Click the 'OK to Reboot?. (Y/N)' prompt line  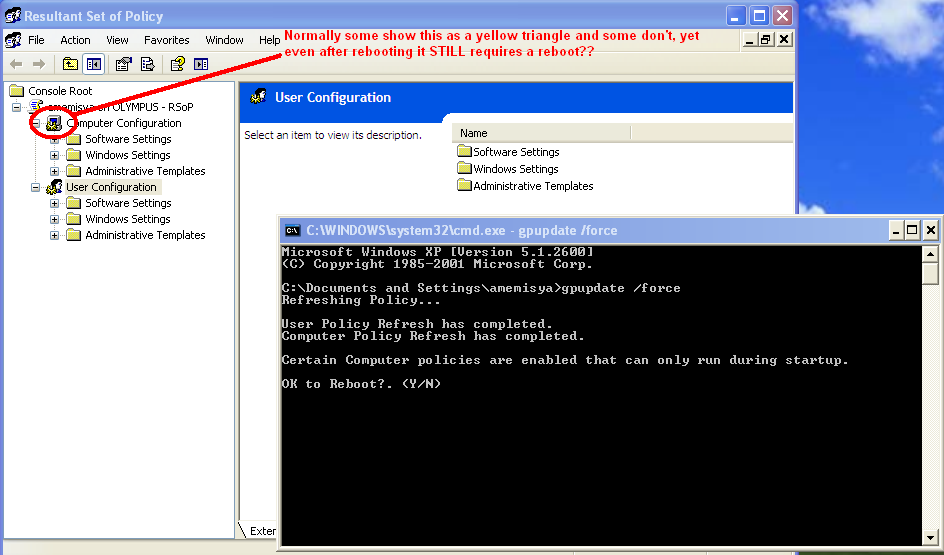(361, 384)
